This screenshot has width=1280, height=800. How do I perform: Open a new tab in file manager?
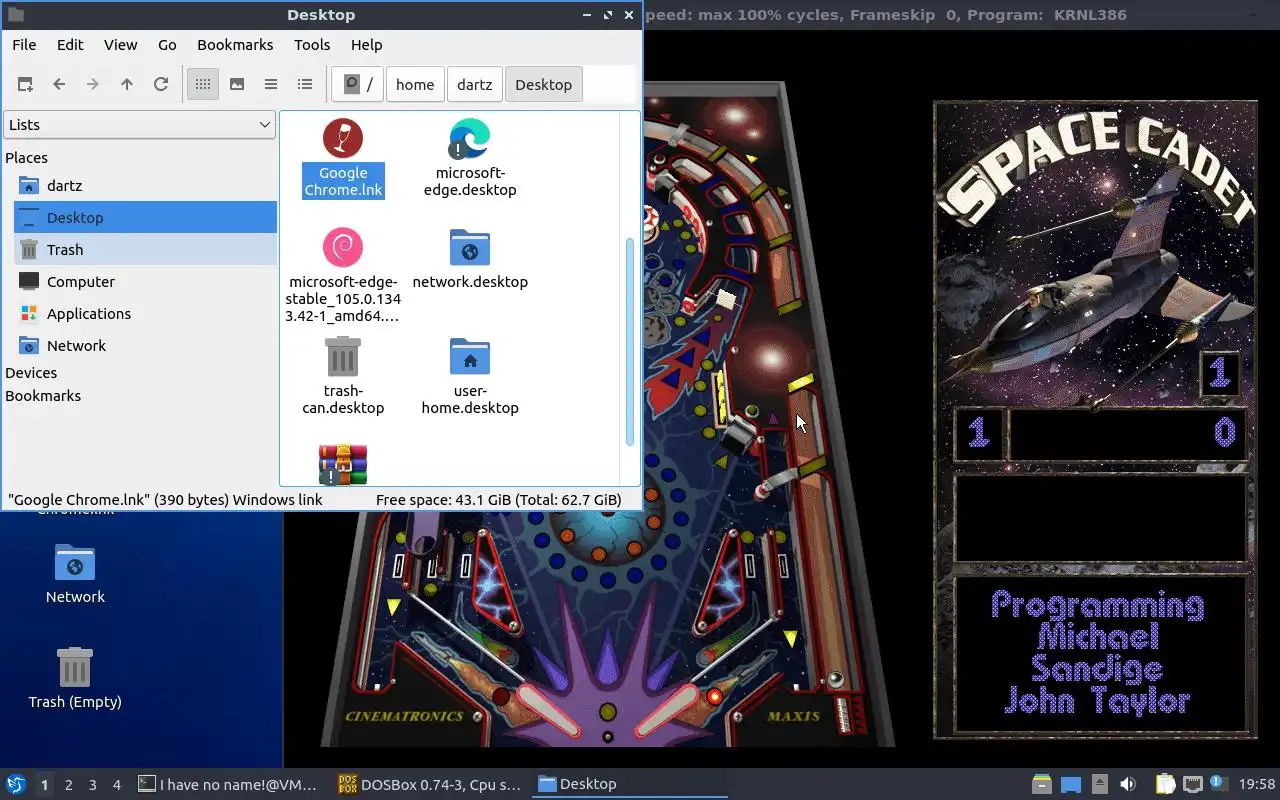click(x=25, y=85)
